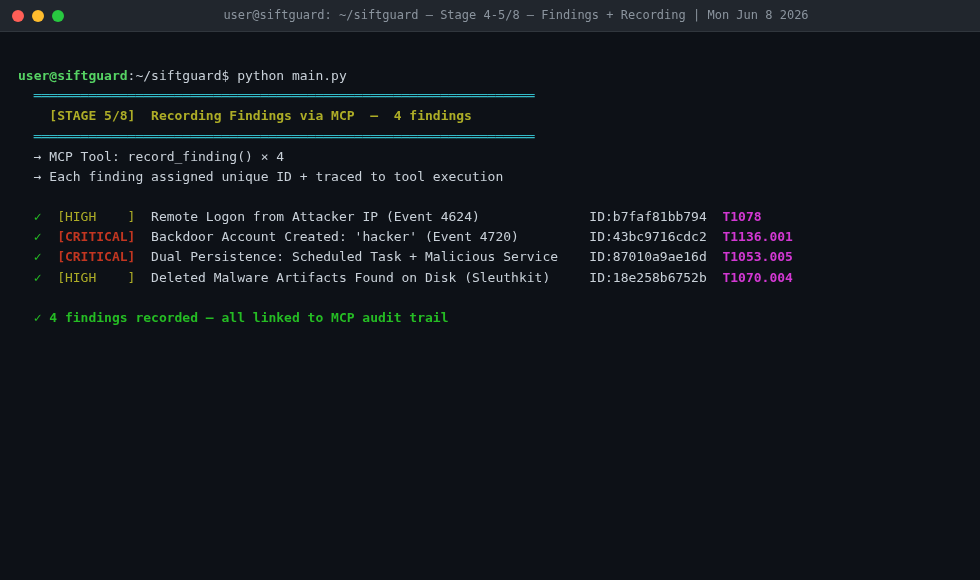
Task: Click the [HIGH] tag on Remote Logon row
Action: pyautogui.click(x=96, y=217)
